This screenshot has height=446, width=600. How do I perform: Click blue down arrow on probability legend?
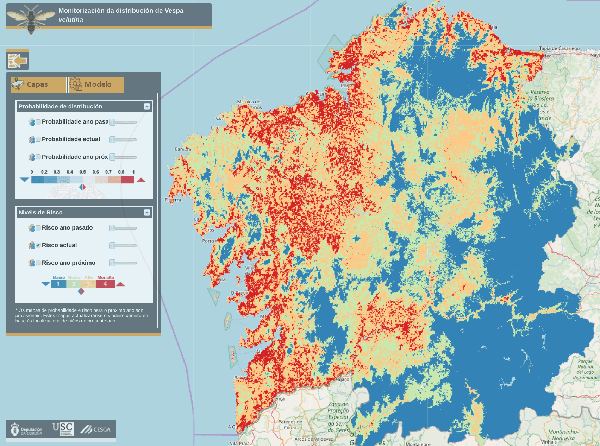pos(24,179)
